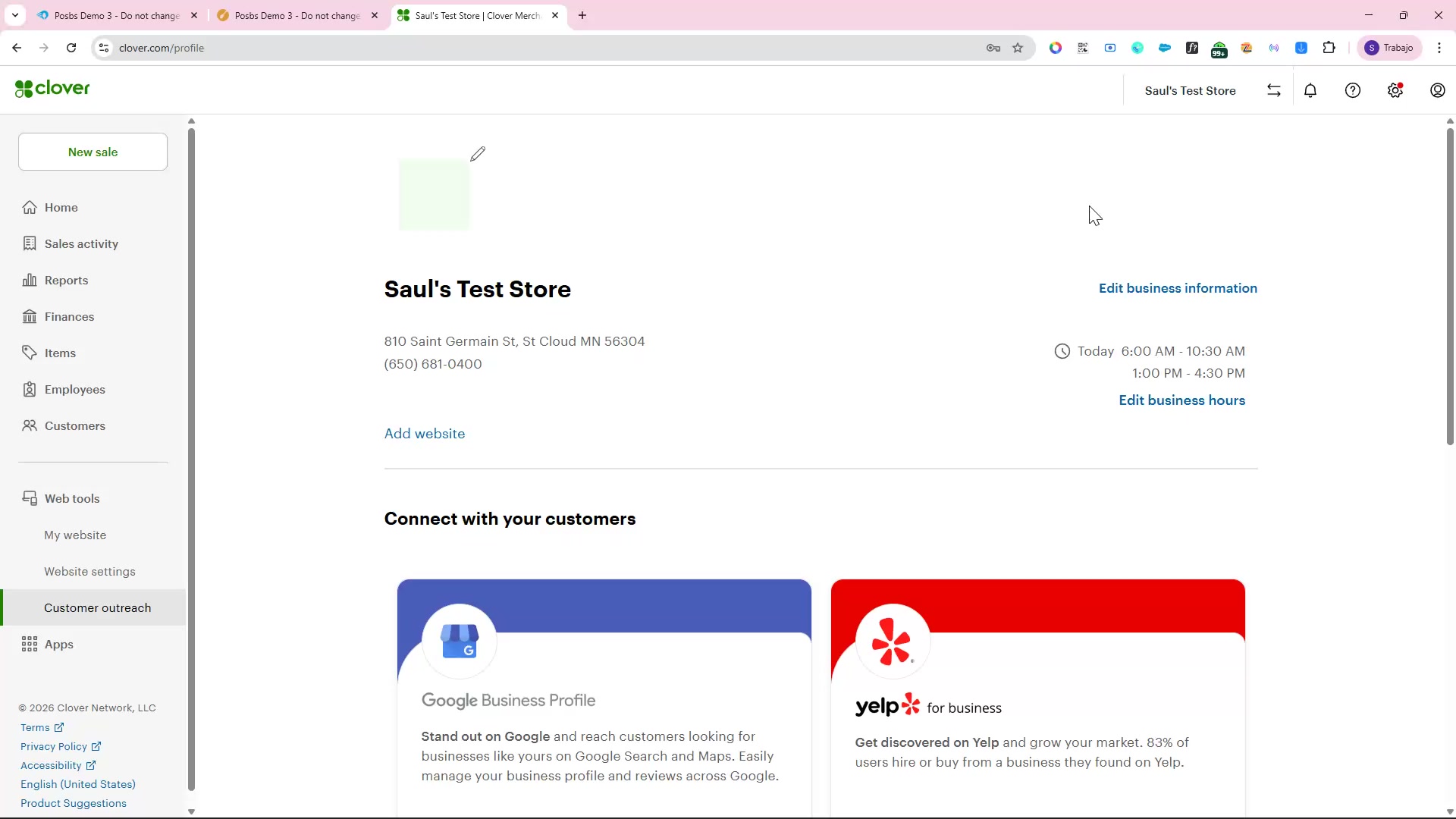Image resolution: width=1456 pixels, height=819 pixels.
Task: Switch to first Posbs Demo 3 tab
Action: tap(116, 15)
